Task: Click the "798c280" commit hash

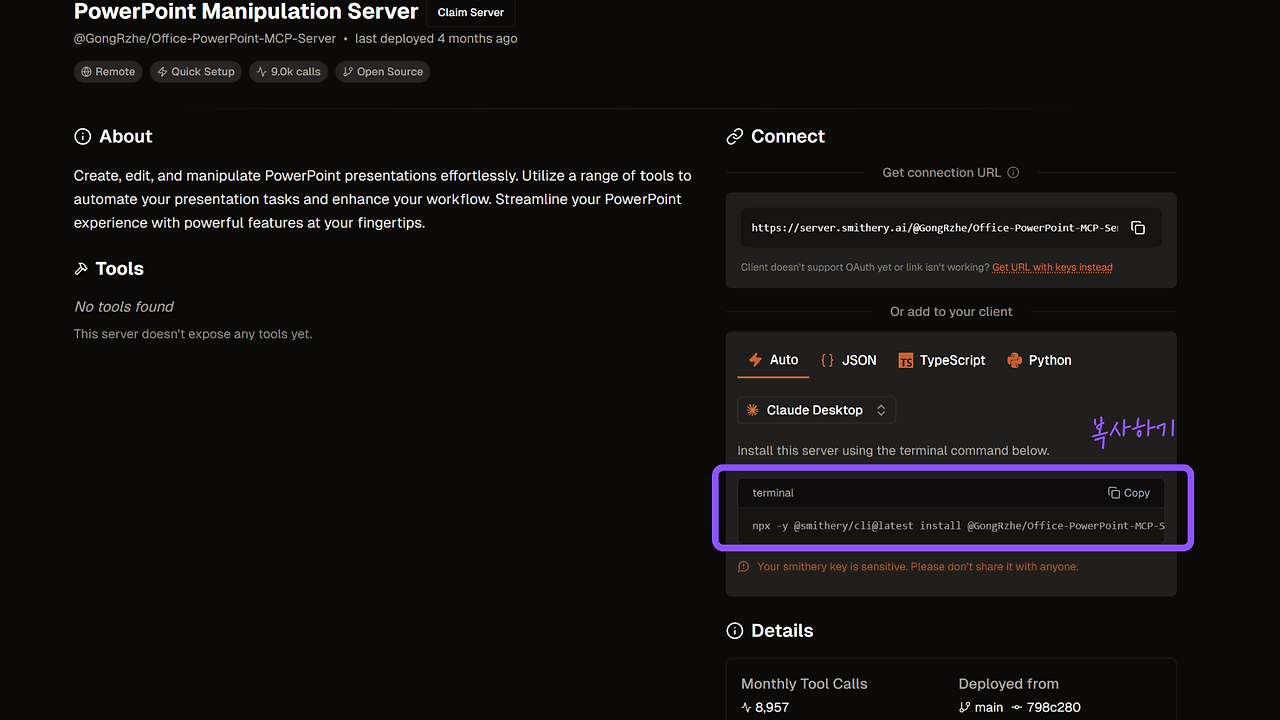Action: [x=1052, y=707]
